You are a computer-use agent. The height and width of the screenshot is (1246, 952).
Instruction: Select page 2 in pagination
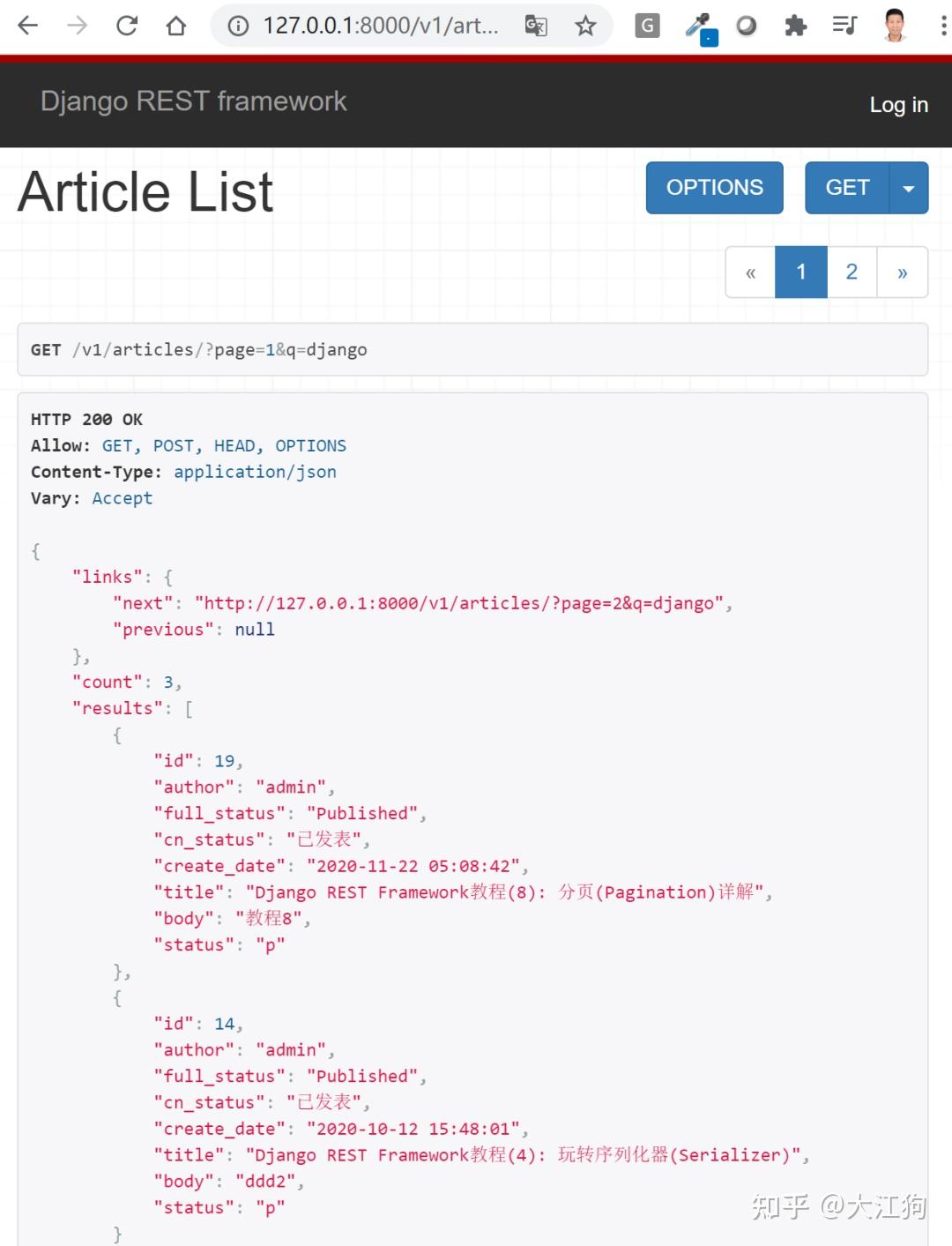click(852, 272)
